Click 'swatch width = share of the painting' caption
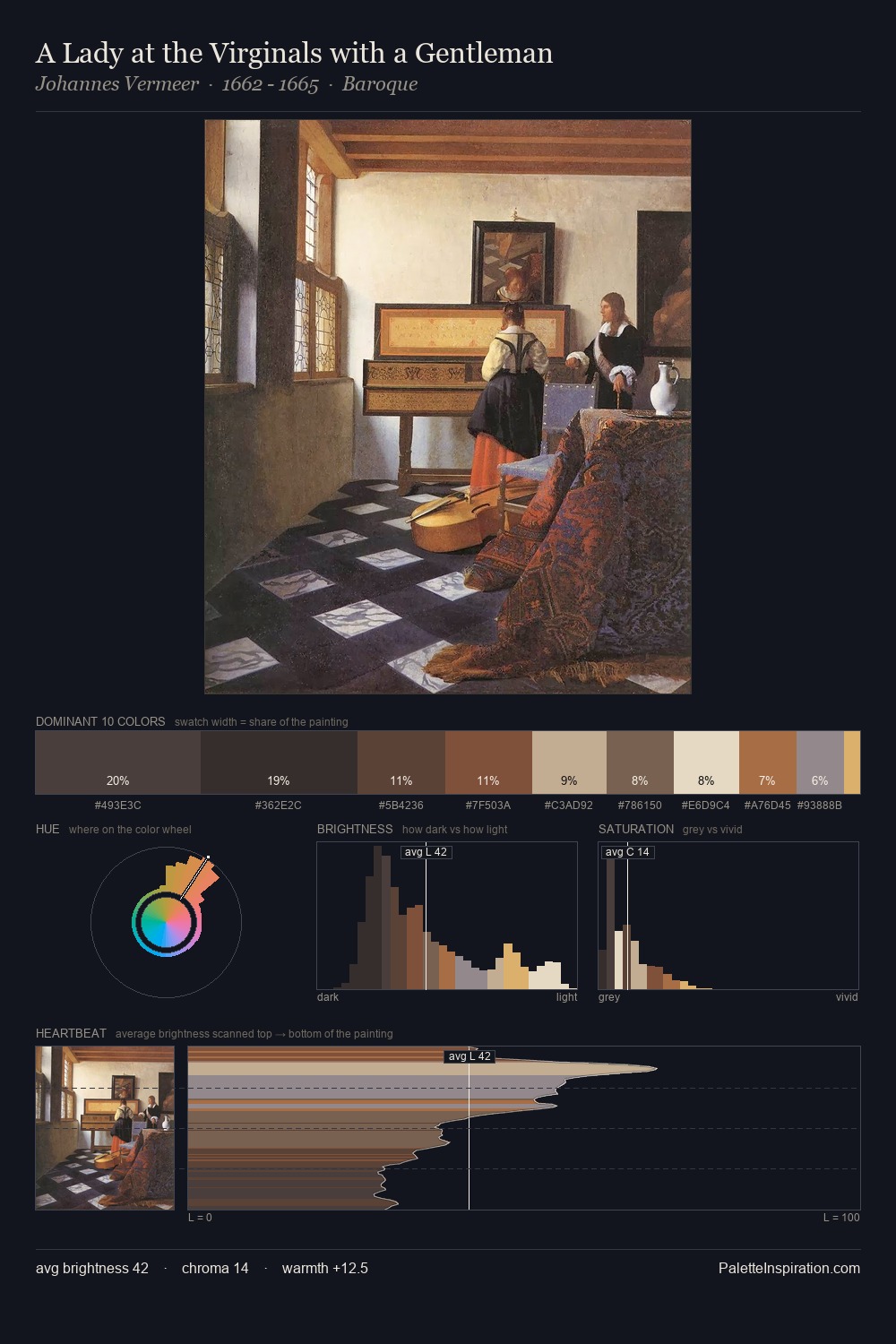The width and height of the screenshot is (896, 1344). coord(261,722)
